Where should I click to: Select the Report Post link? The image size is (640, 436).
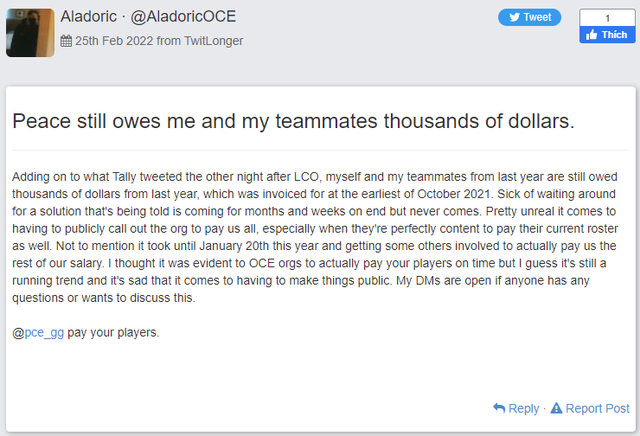597,408
